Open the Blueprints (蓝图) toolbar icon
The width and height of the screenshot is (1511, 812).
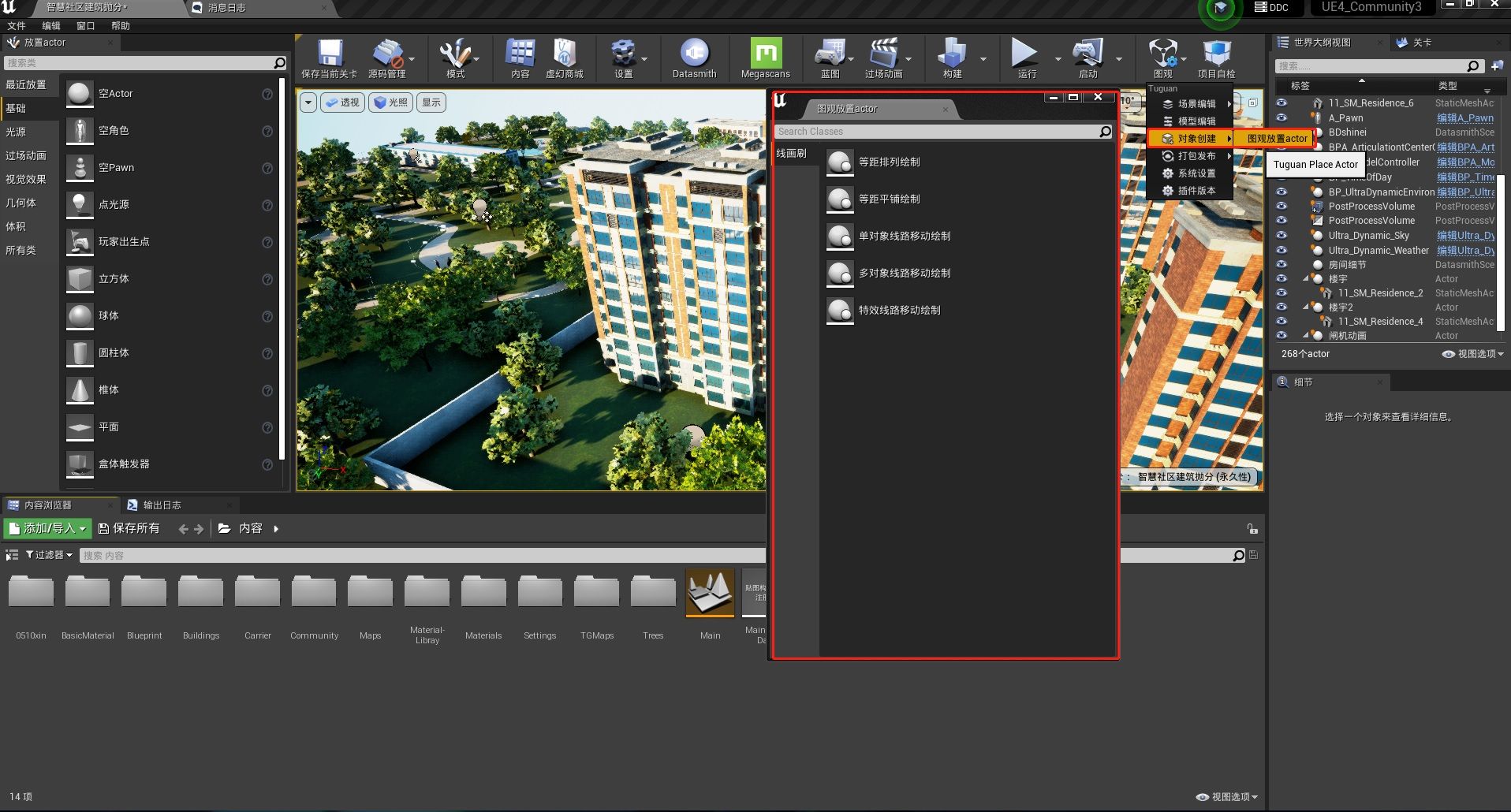click(x=830, y=54)
